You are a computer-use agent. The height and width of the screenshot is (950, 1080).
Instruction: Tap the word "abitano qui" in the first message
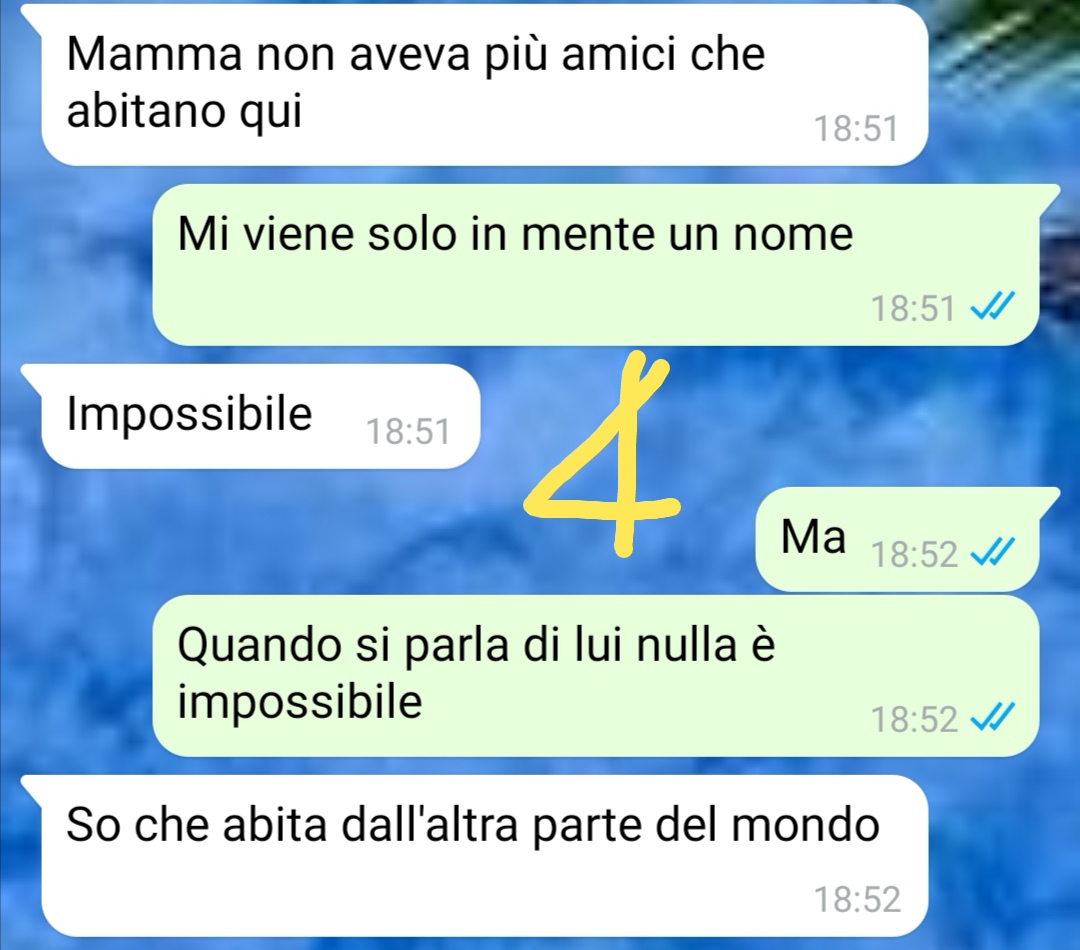point(185,110)
